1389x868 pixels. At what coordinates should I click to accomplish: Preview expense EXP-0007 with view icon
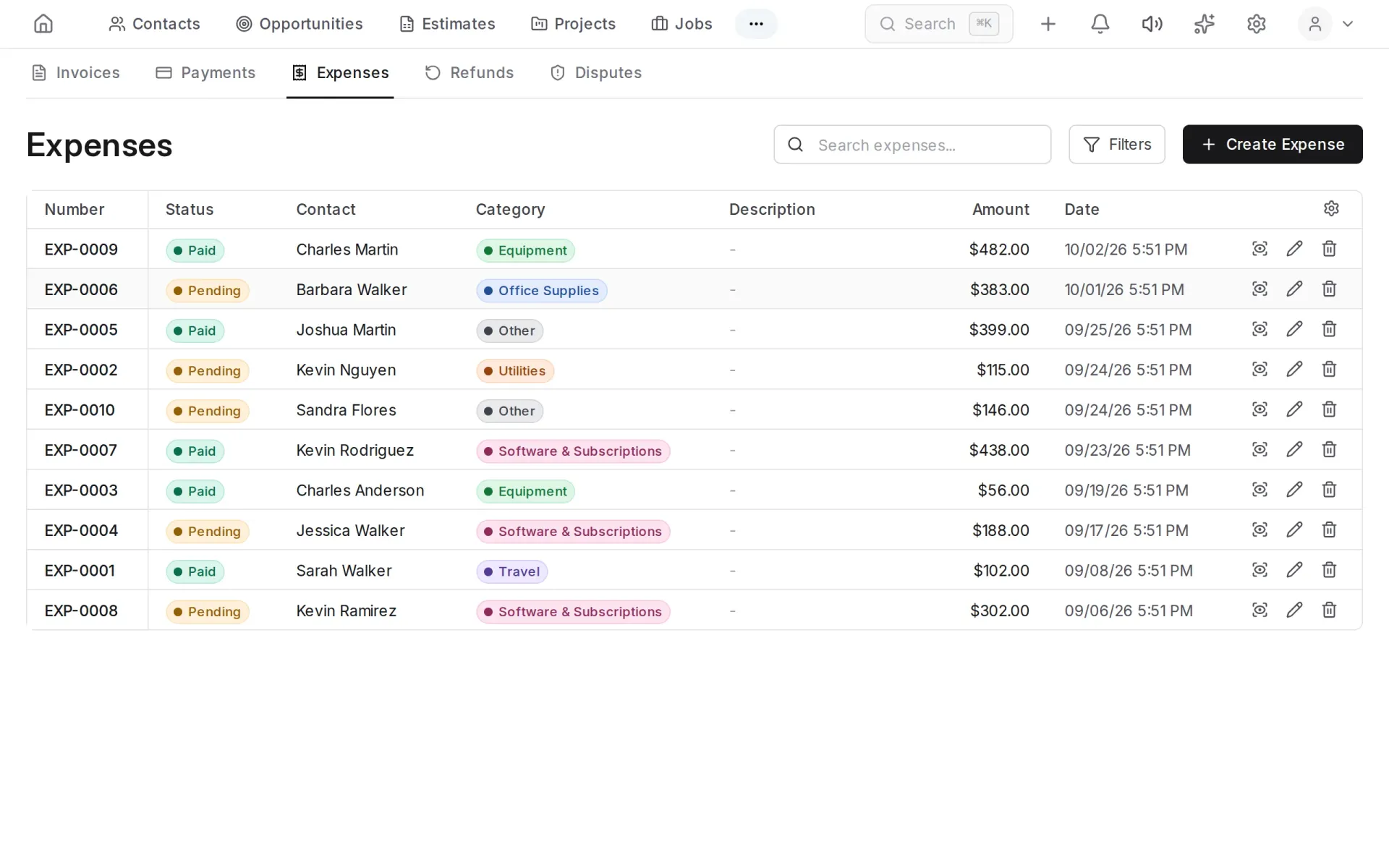[x=1260, y=450]
